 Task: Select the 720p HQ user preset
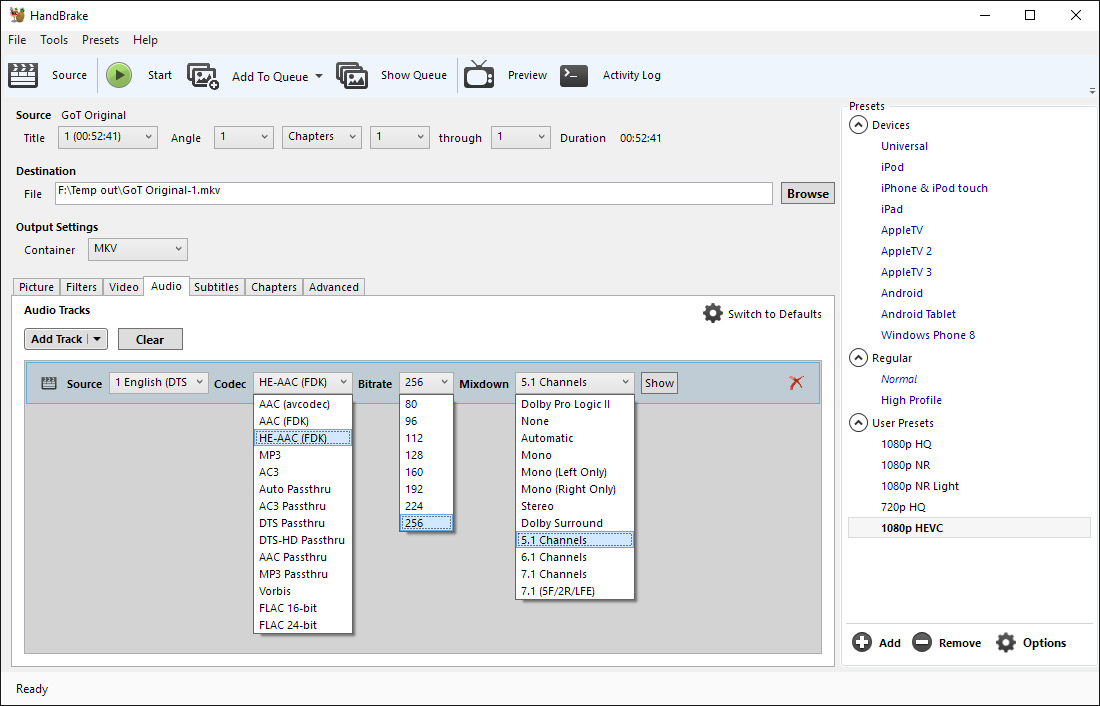pyautogui.click(x=903, y=507)
